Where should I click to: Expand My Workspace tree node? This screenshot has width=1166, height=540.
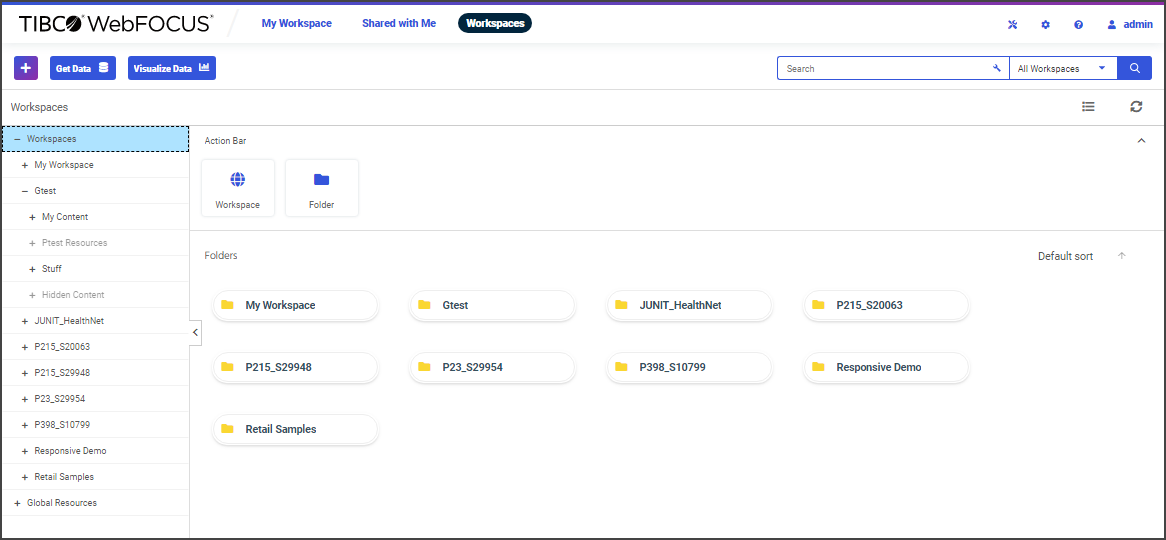pos(25,165)
